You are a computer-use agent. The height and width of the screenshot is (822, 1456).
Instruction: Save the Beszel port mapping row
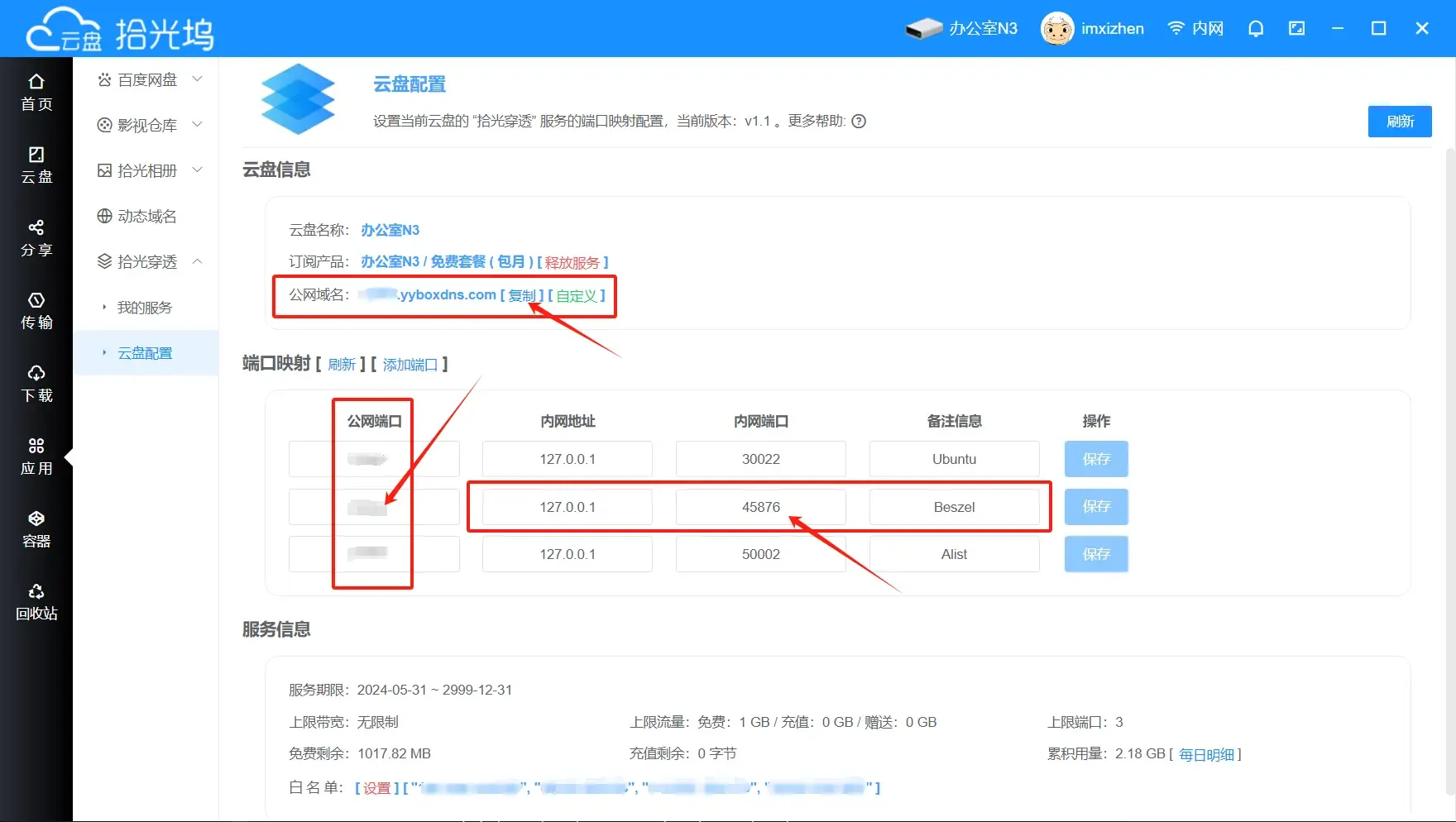[x=1096, y=506]
